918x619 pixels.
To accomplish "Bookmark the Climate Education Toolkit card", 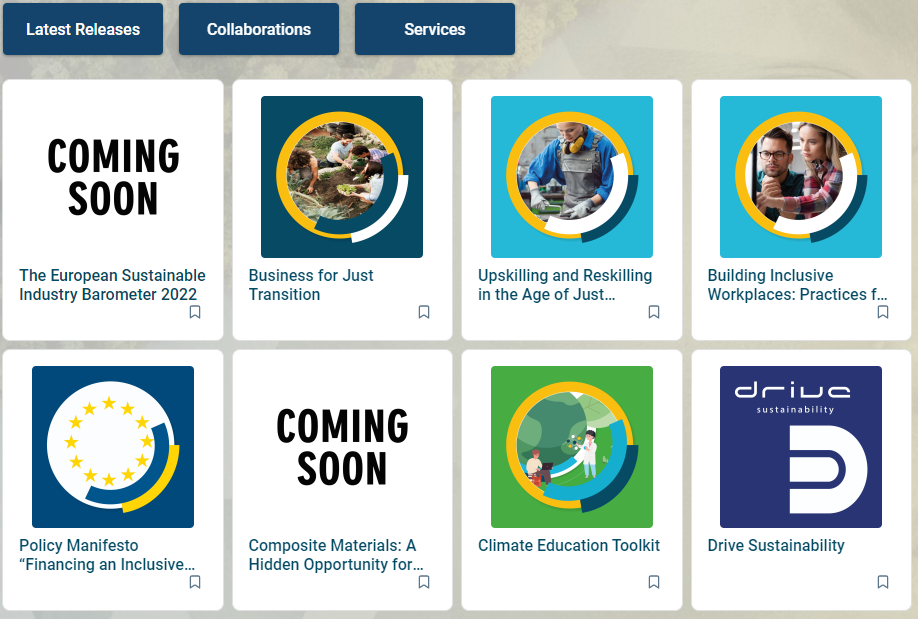I will [x=654, y=582].
